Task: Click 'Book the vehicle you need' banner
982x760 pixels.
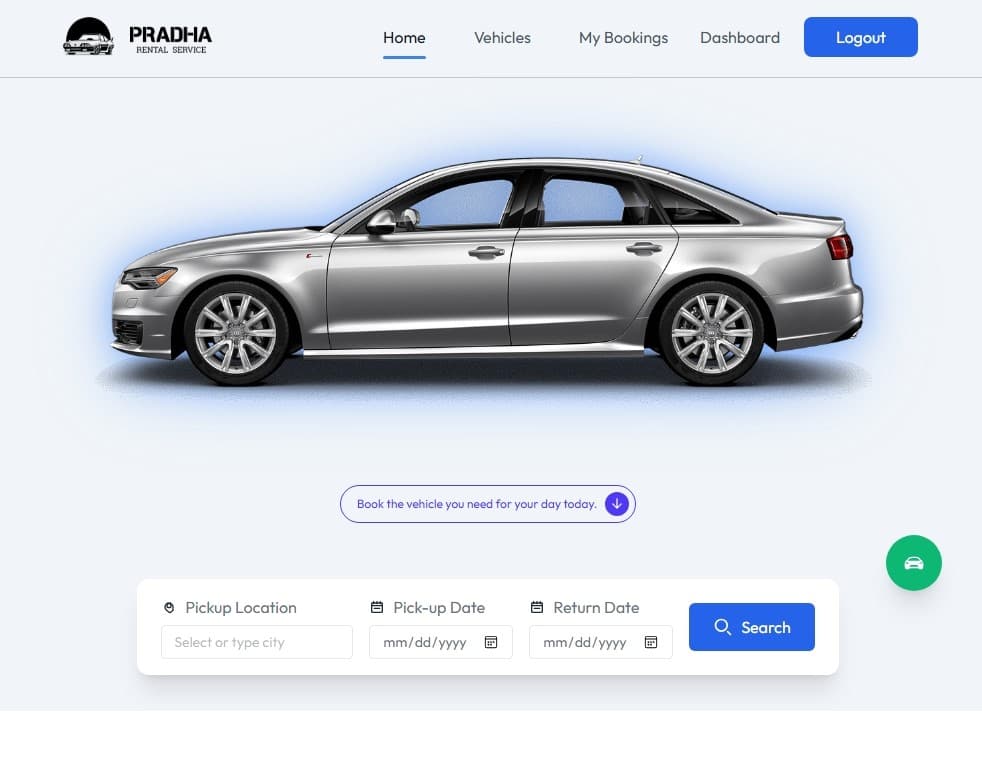Action: click(x=487, y=504)
